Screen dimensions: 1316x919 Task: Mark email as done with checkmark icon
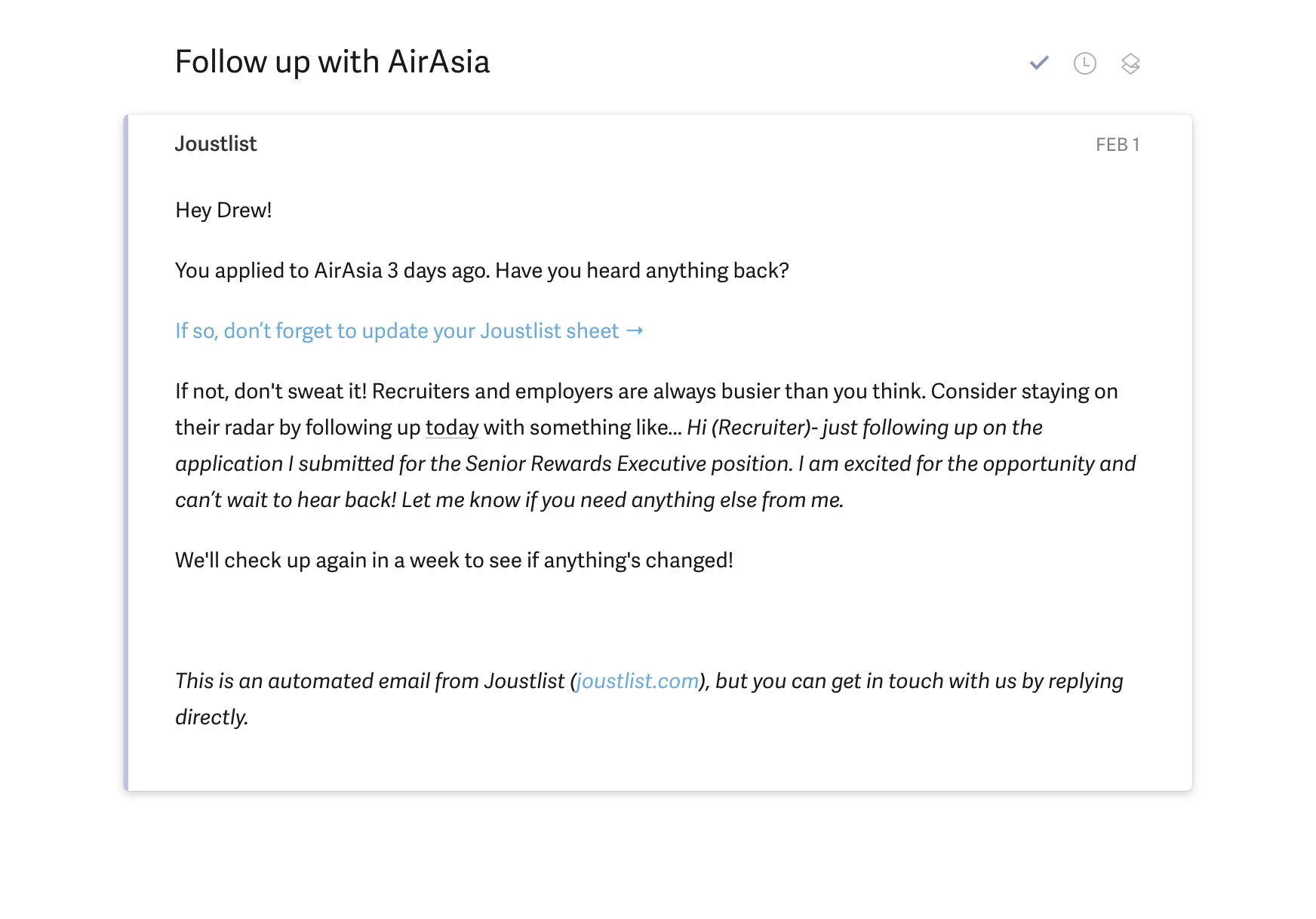tap(1039, 63)
